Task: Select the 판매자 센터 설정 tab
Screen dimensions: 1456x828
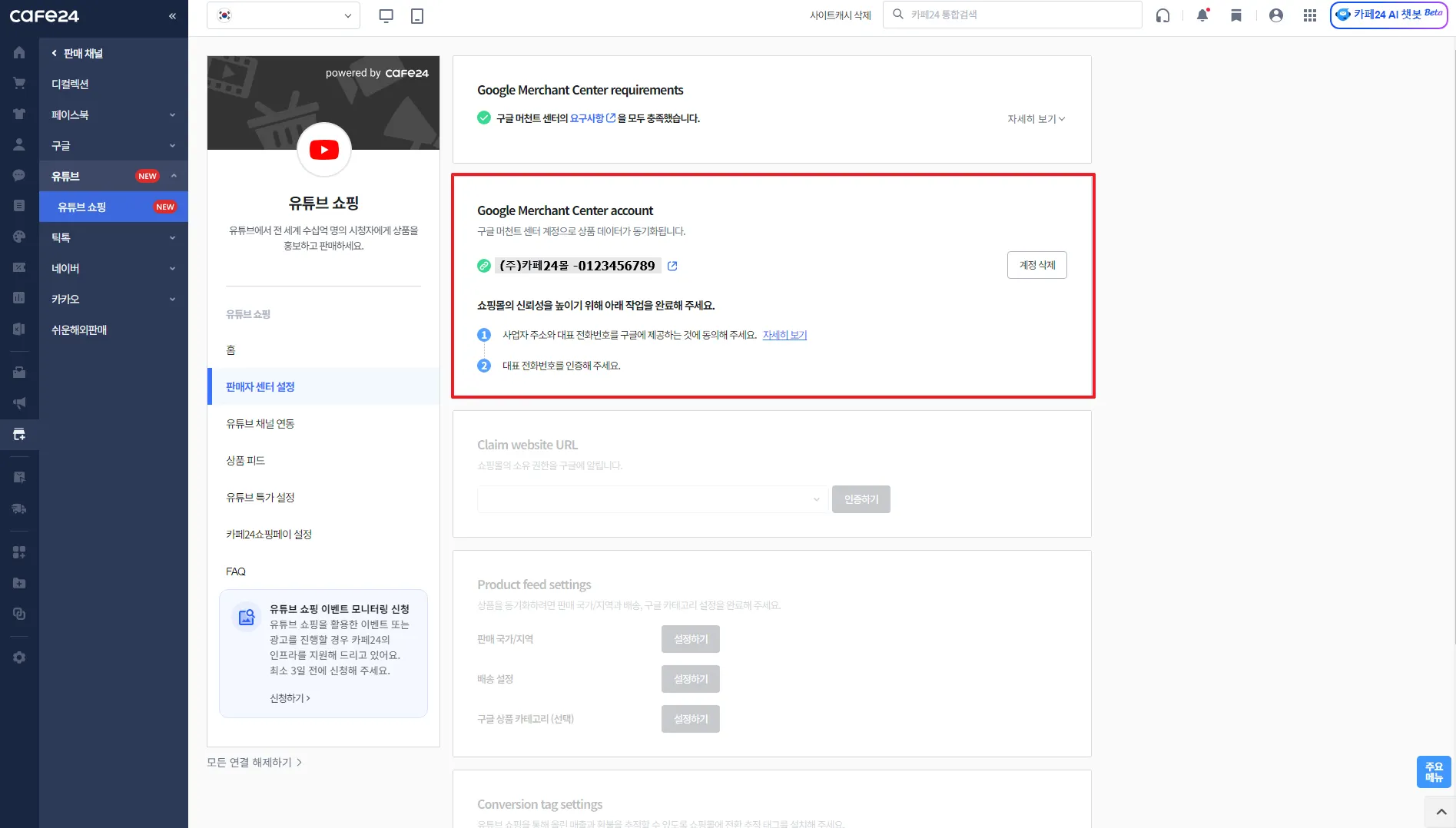Action: tap(323, 386)
